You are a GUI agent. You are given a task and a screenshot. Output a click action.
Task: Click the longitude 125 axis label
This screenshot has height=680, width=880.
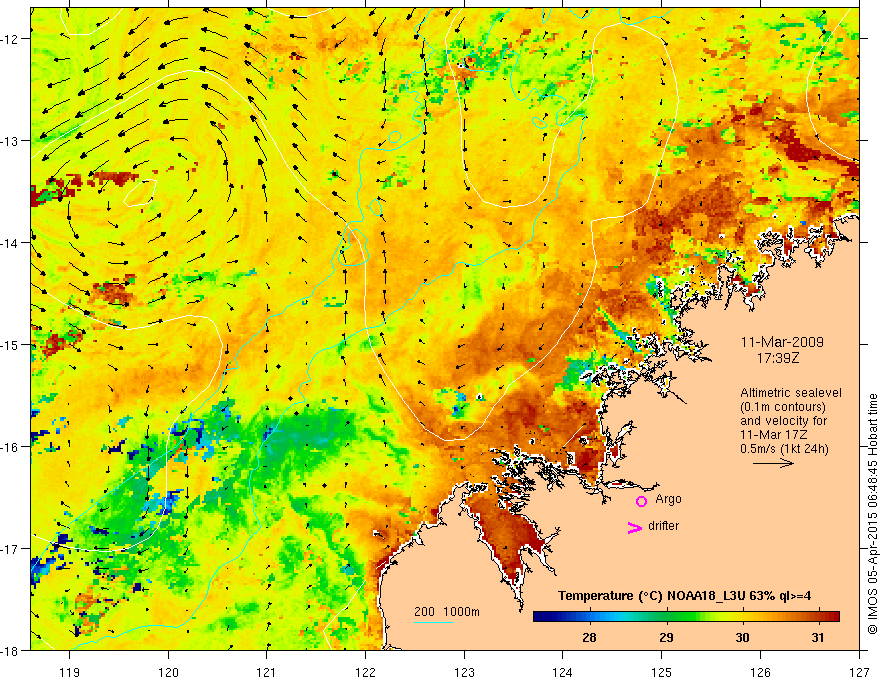click(661, 672)
